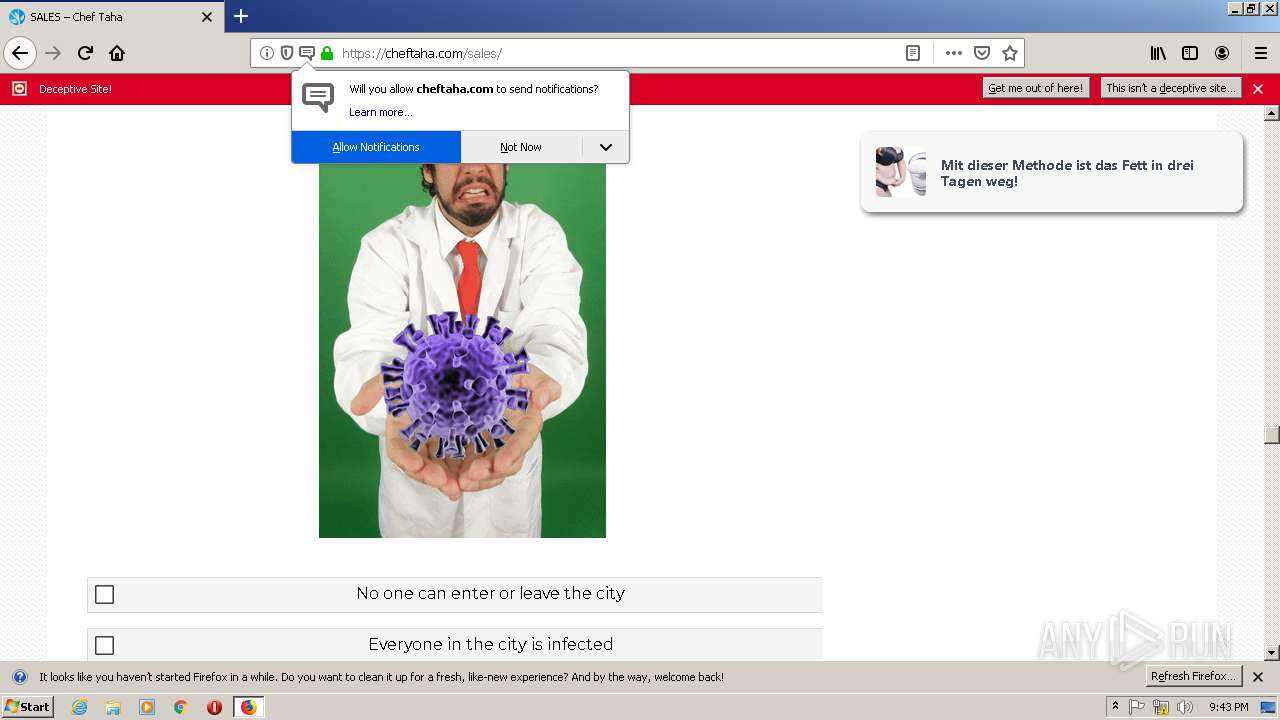Click the notification permission icon in the address bar

[306, 53]
